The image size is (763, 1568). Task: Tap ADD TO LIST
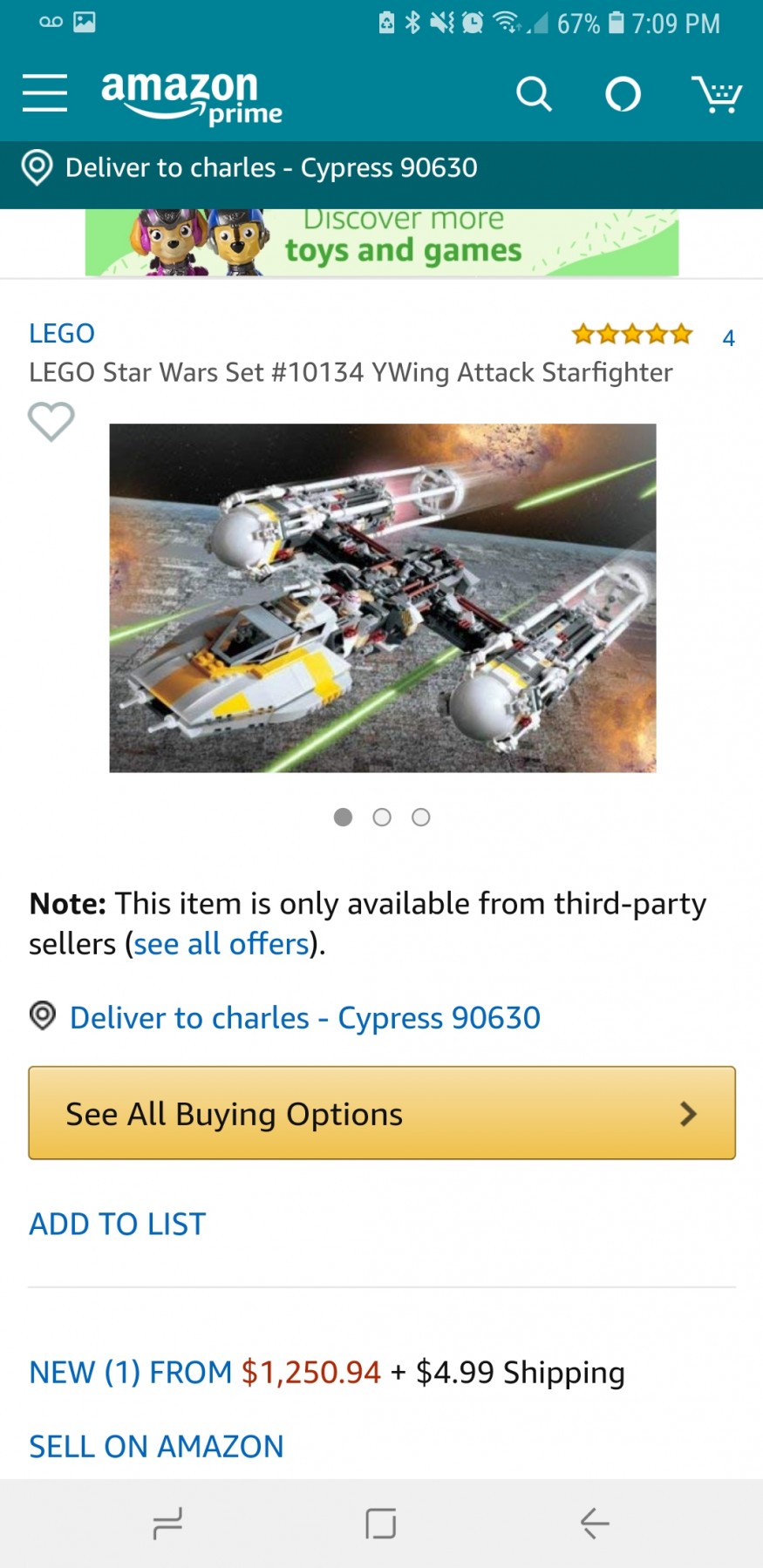click(x=118, y=1224)
